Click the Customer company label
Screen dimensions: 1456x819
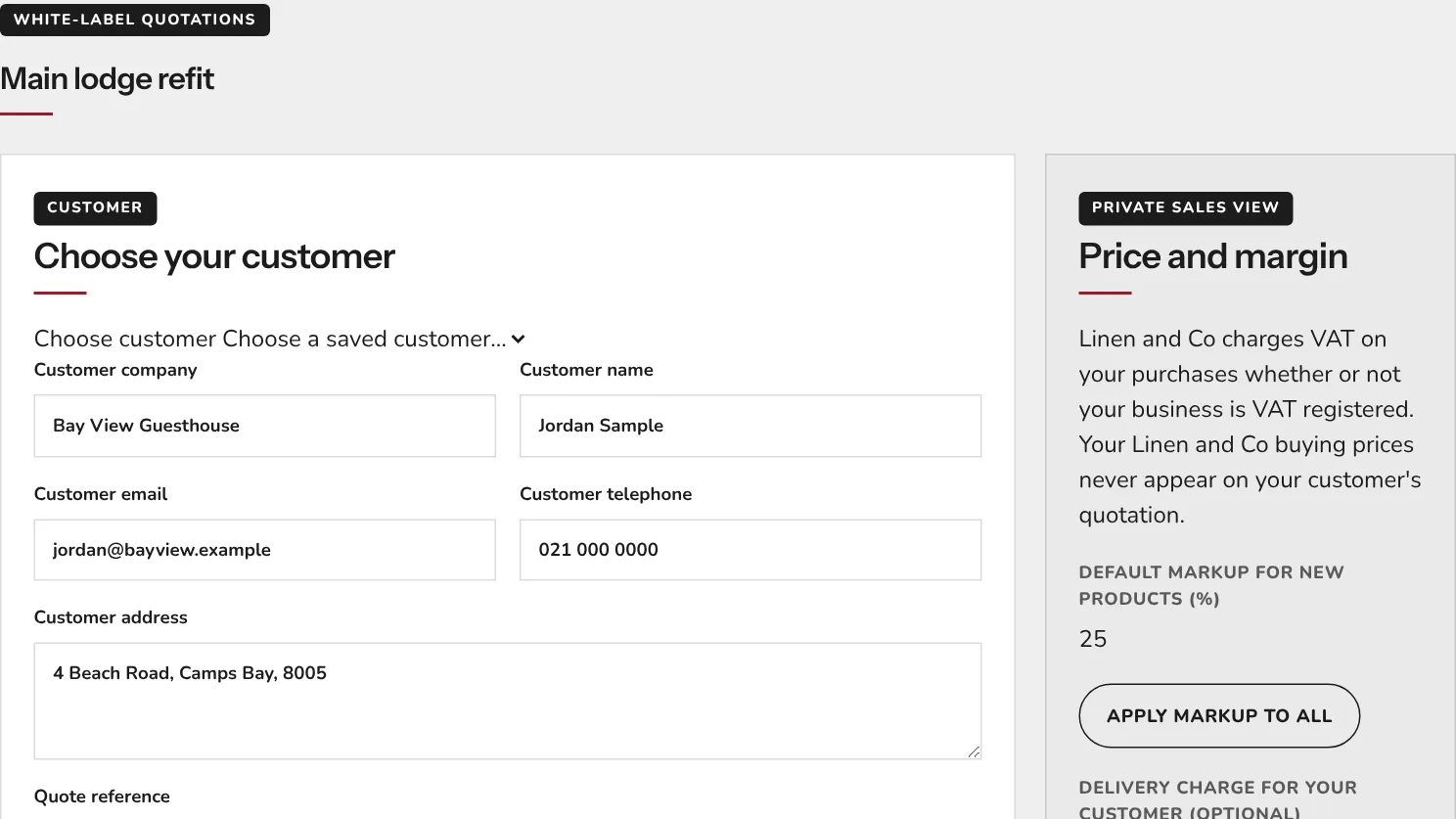[115, 370]
